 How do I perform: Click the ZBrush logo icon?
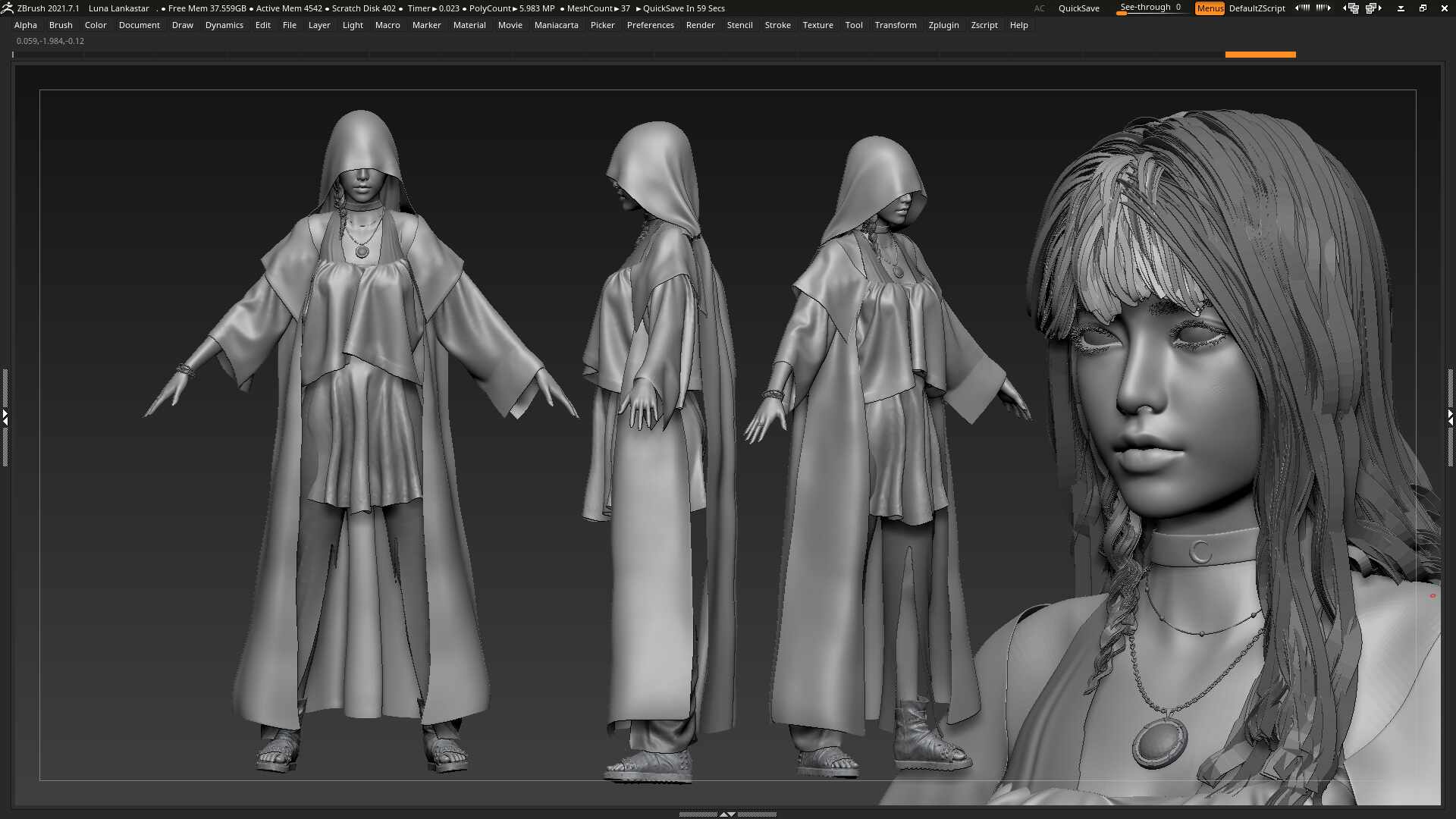pyautogui.click(x=8, y=8)
